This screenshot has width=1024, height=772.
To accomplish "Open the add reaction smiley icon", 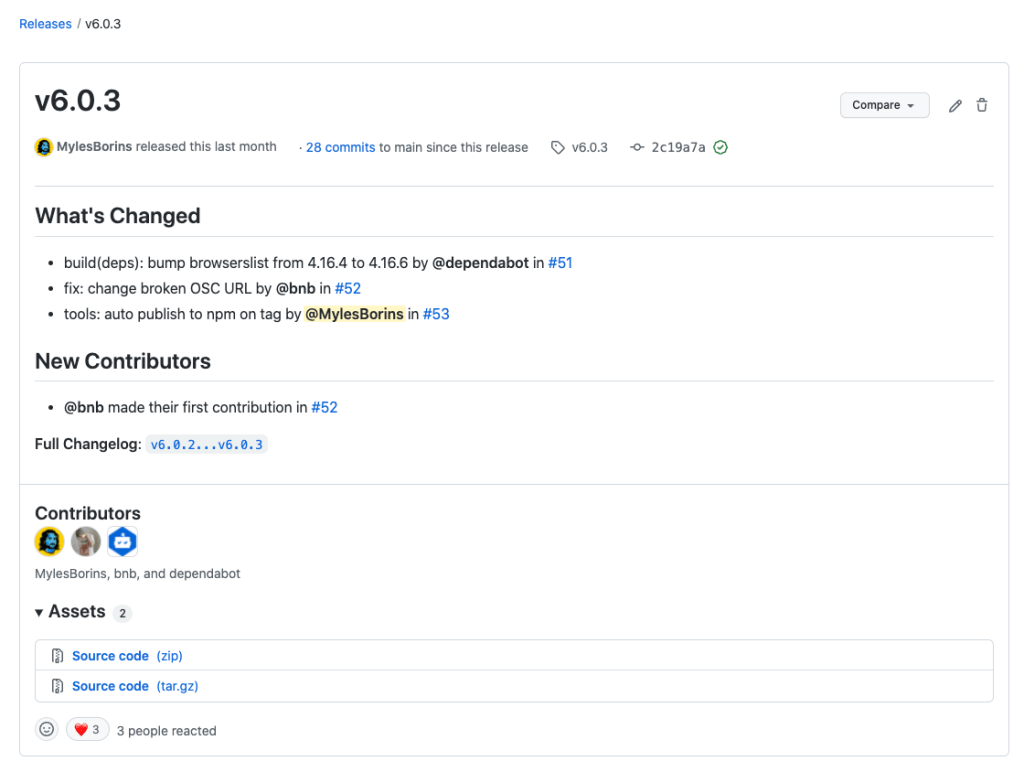I will (x=46, y=729).
